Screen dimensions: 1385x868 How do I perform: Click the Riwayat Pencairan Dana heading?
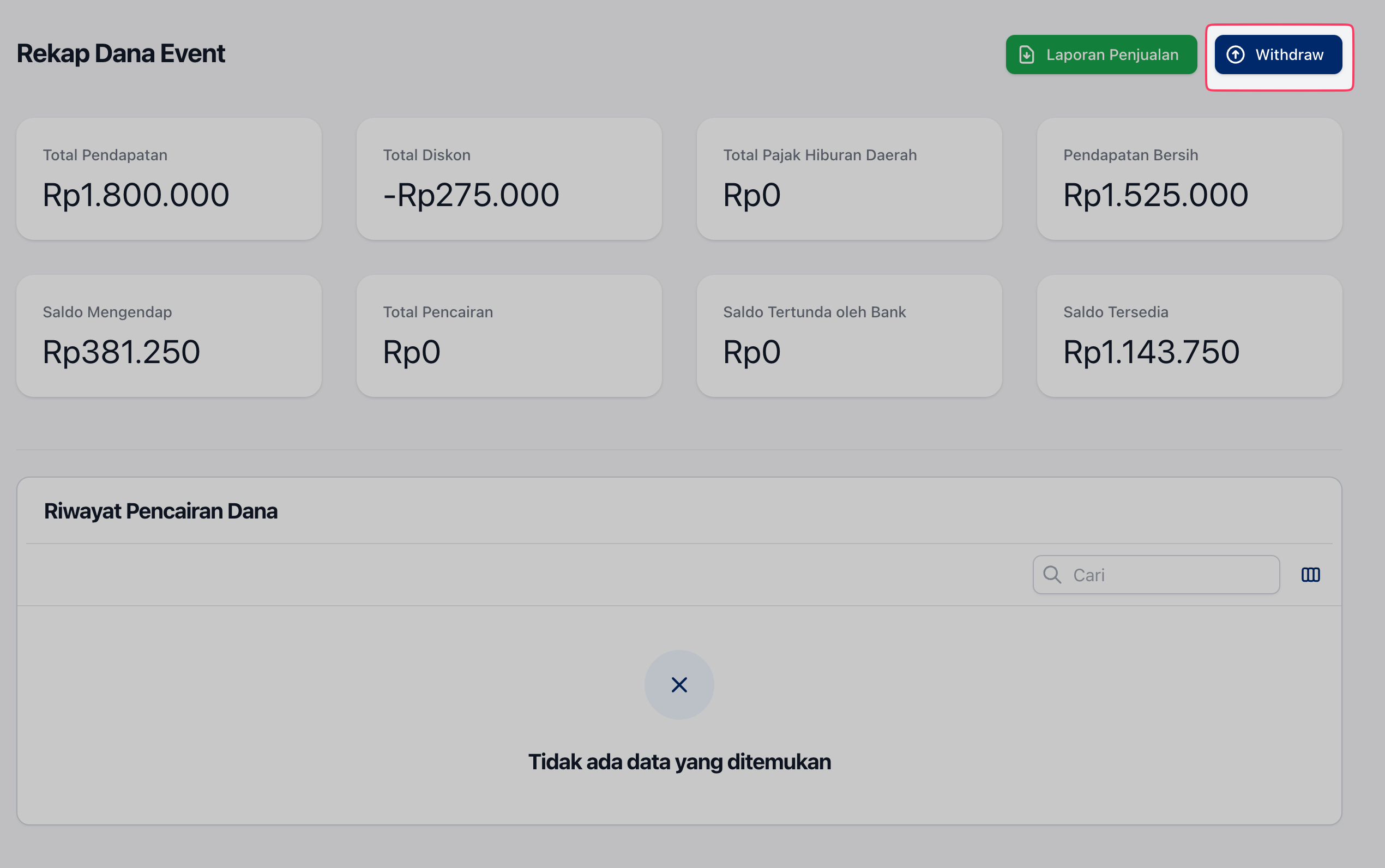[161, 511]
